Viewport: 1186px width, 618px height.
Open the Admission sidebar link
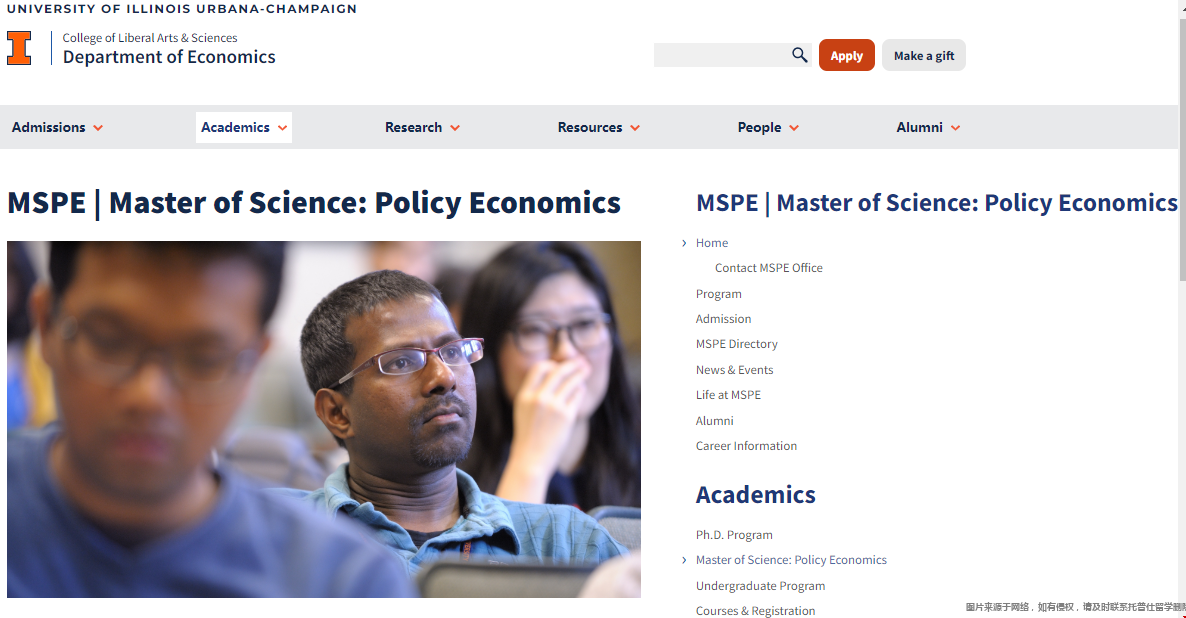(x=723, y=319)
